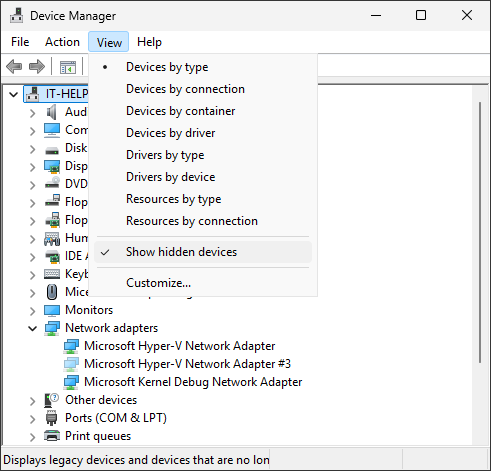The image size is (491, 471).
Task: Expand the Monitors category
Action: coord(32,311)
